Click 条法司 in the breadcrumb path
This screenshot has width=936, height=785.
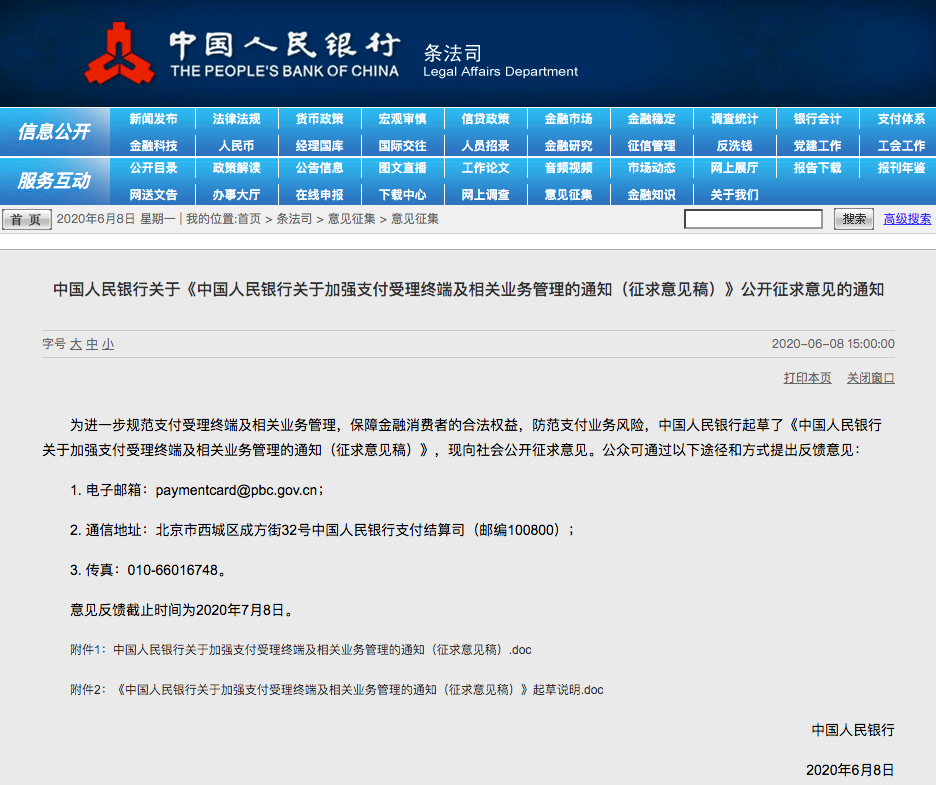(x=293, y=219)
